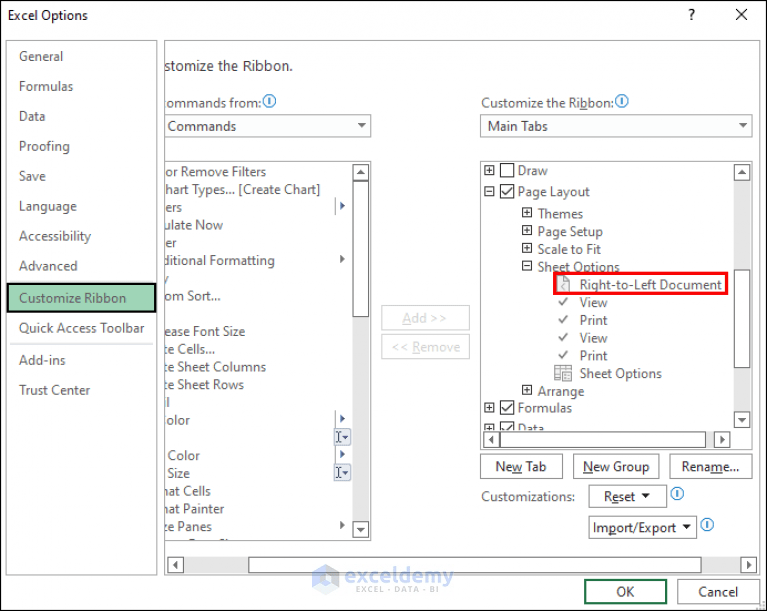Confirm with the OK button
The image size is (767, 611).
click(x=625, y=592)
